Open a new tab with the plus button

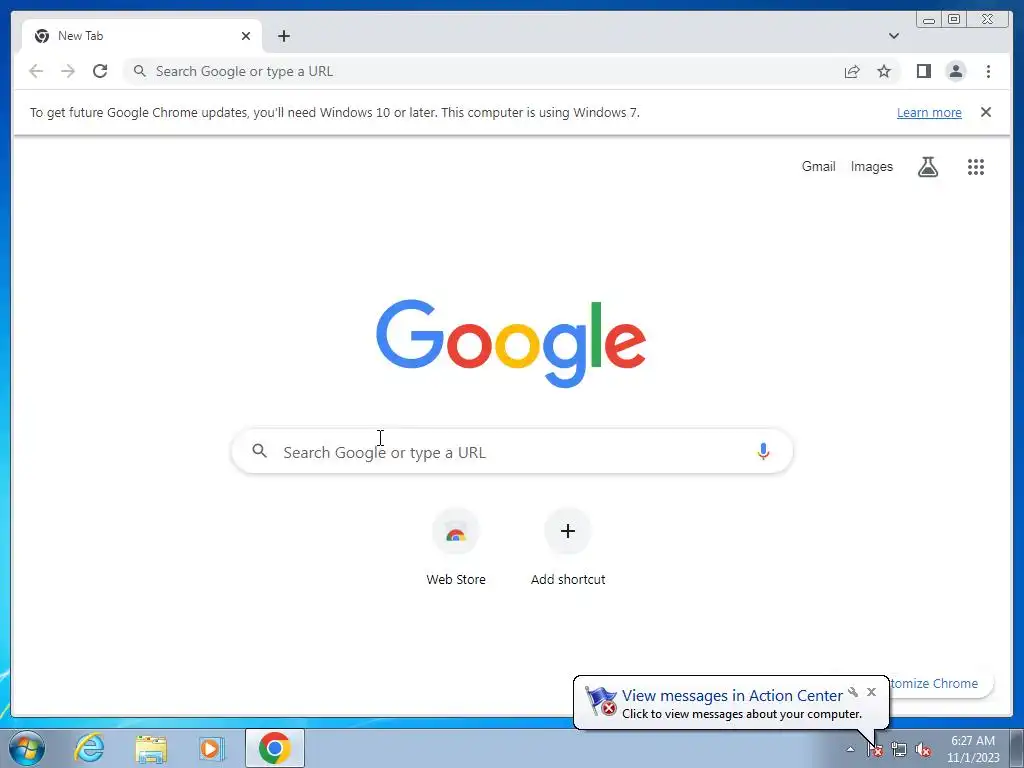click(x=283, y=36)
